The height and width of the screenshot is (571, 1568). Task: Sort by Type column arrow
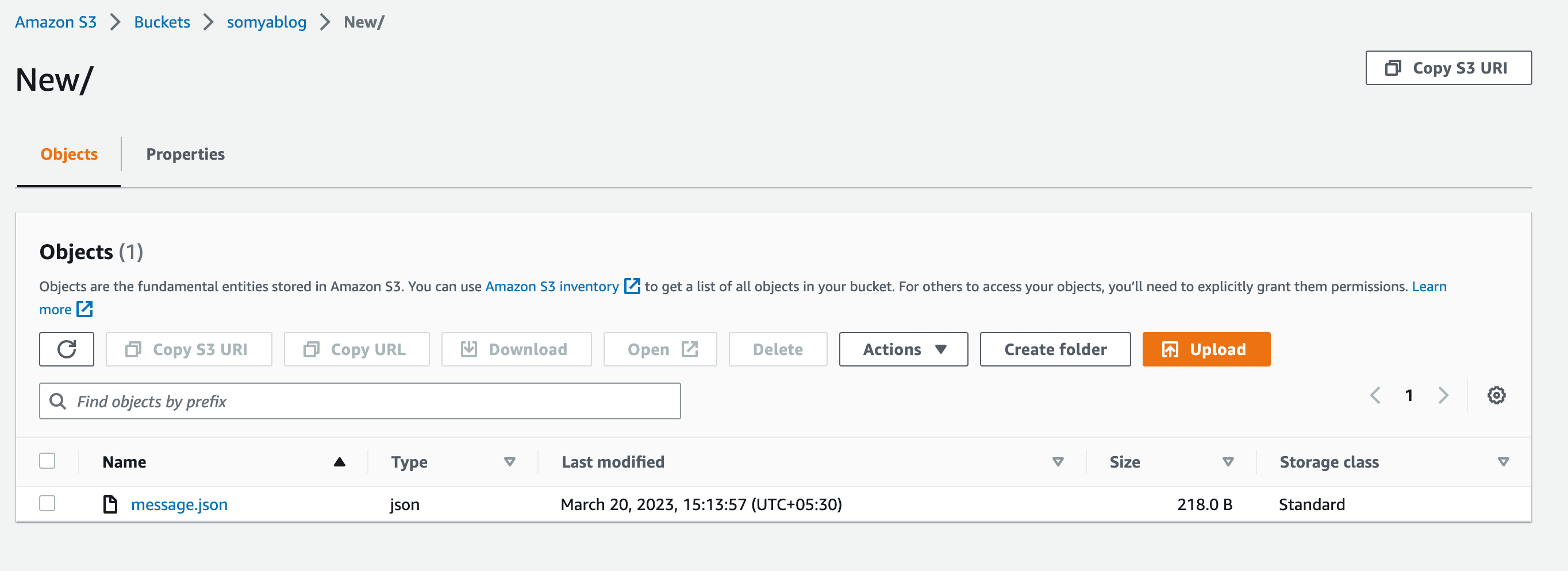point(509,462)
